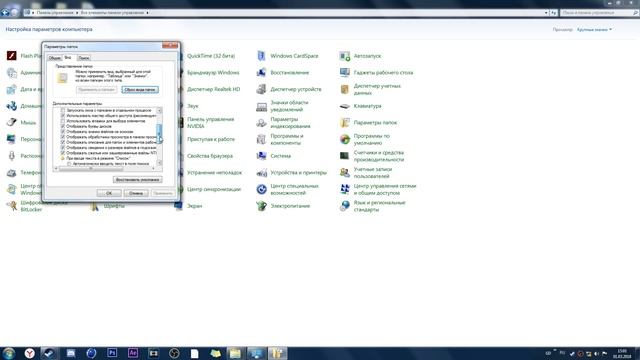This screenshot has width=640, height=360.
Task: Open the Электропитание icon
Action: click(262, 206)
